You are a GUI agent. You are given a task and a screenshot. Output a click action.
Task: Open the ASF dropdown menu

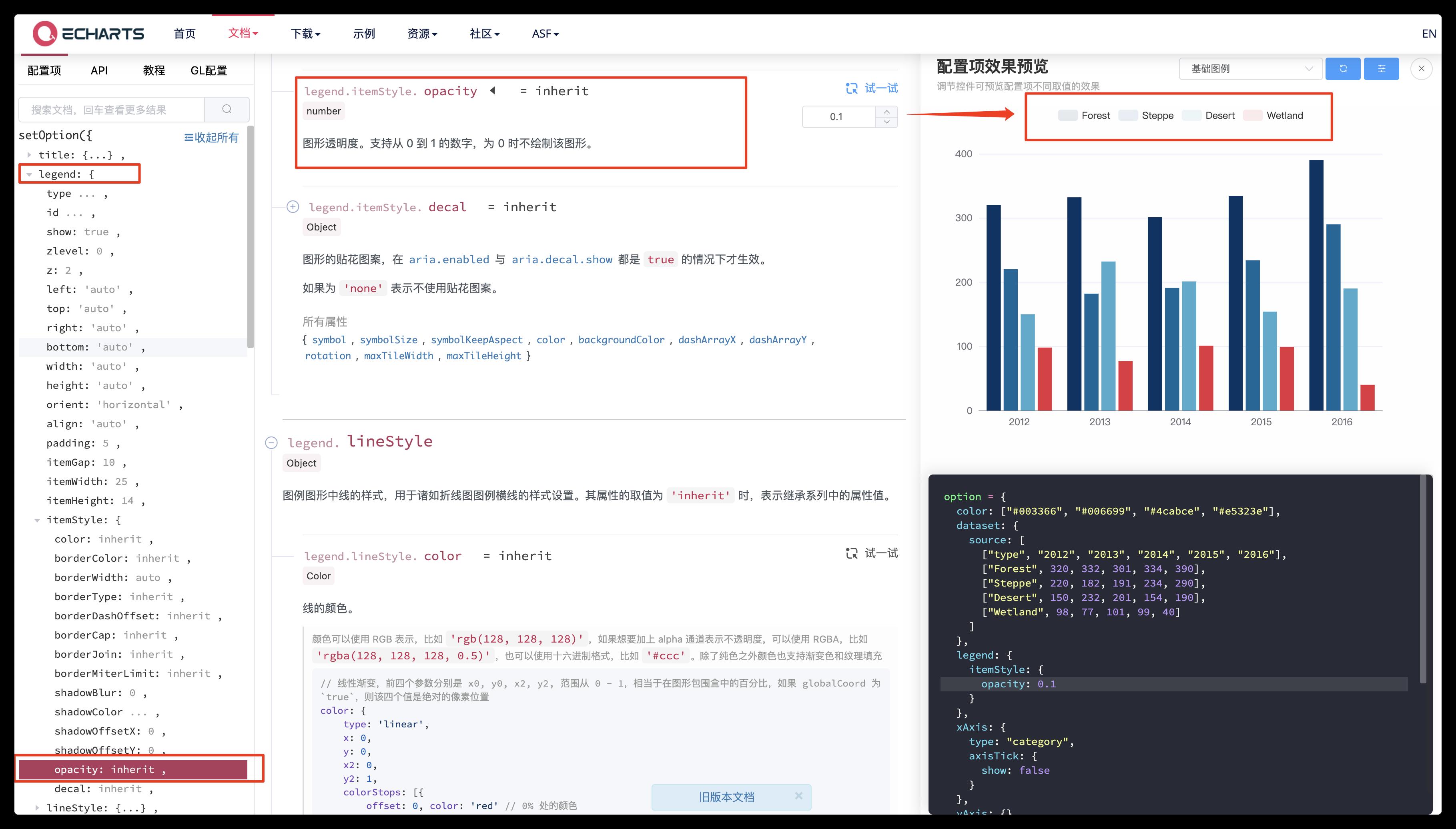click(x=545, y=34)
